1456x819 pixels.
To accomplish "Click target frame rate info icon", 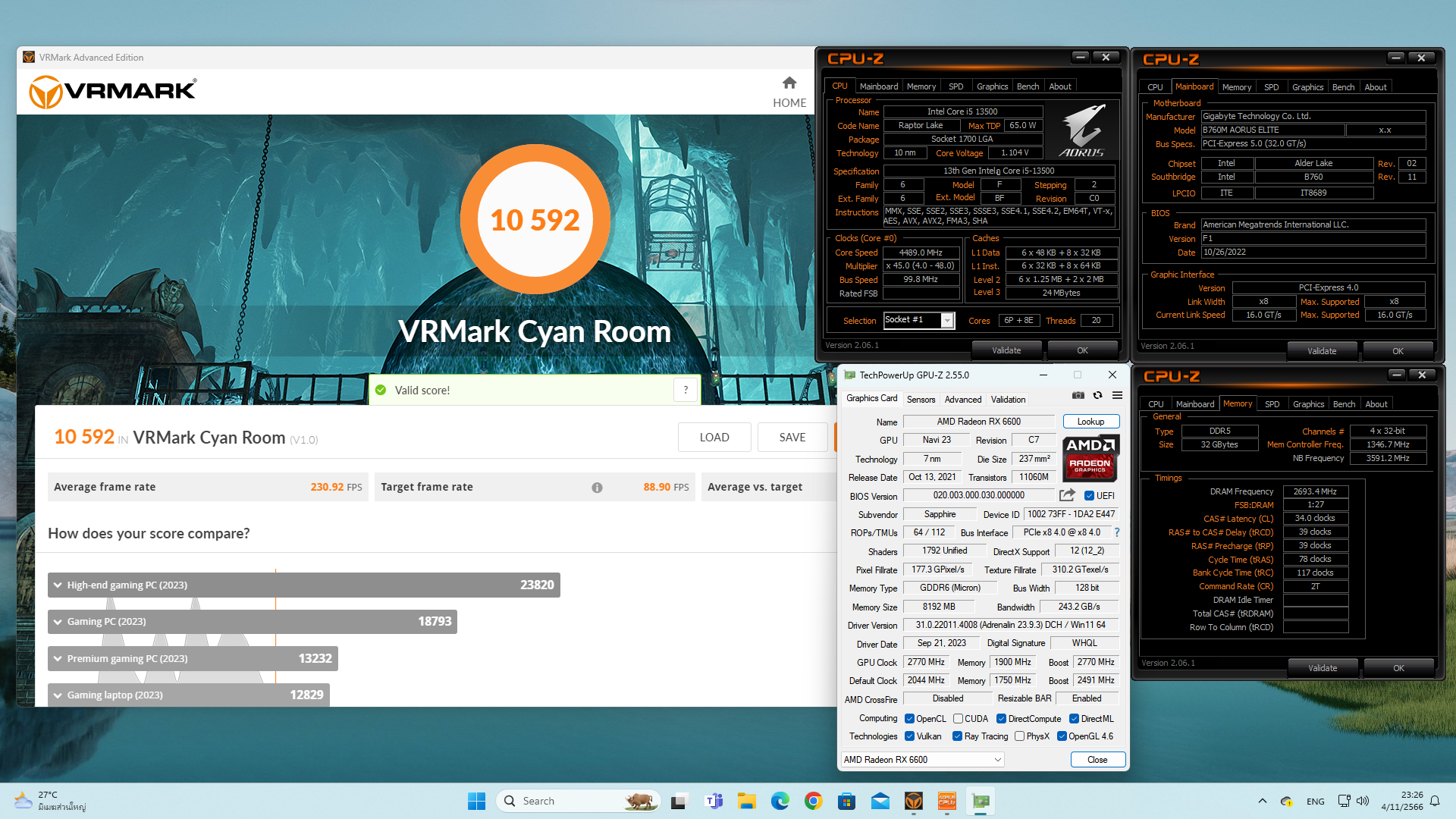I will click(x=597, y=488).
